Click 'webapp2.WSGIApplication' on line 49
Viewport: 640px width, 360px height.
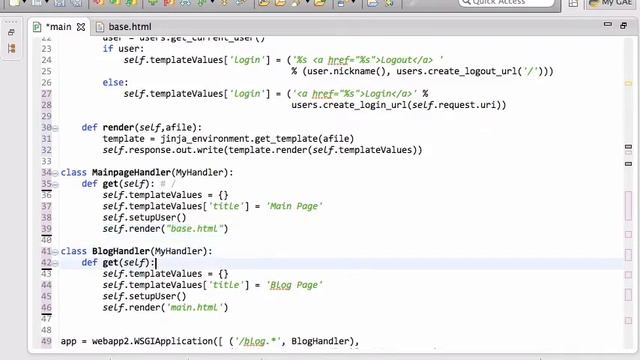(152, 341)
